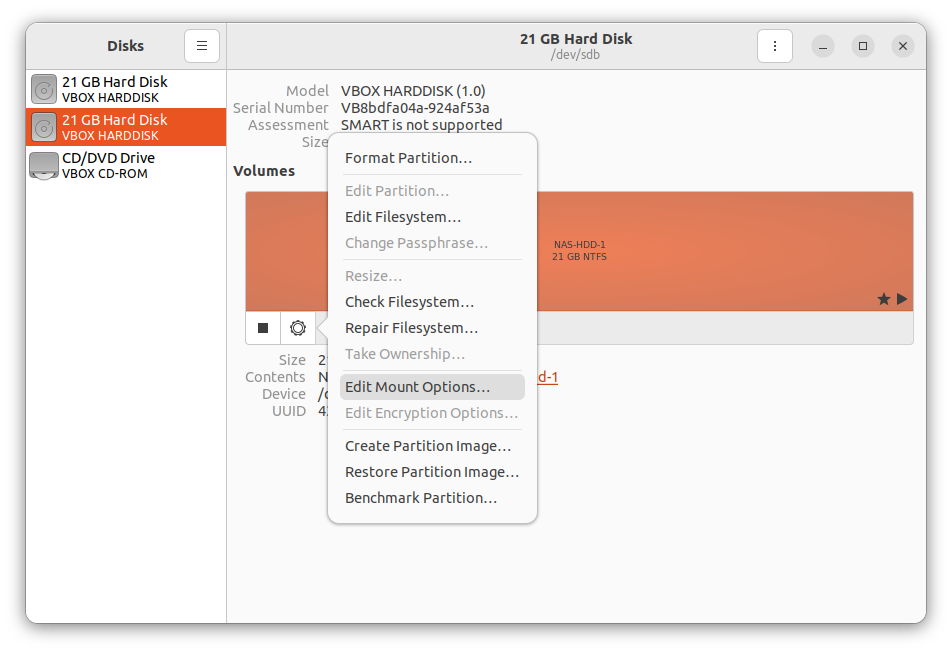Choose Restore Partition Image…

pos(432,472)
